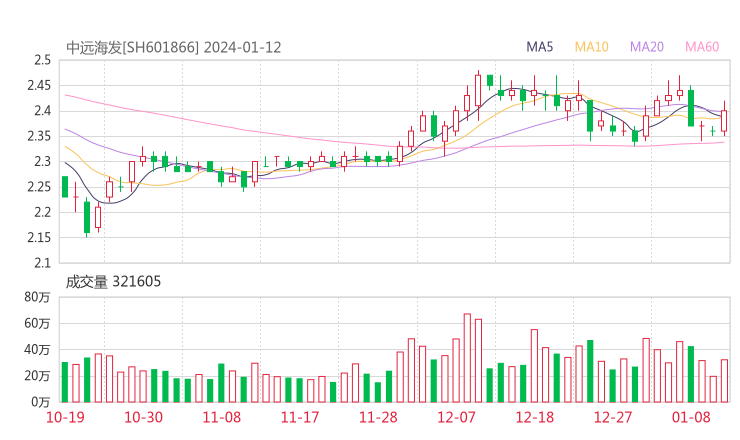This screenshot has height=440, width=740.
Task: Click the 11-28 date axis label
Action: coord(378,417)
